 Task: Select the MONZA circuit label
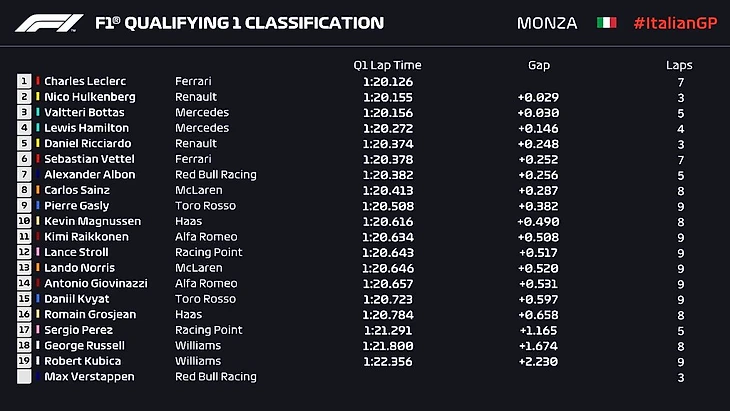pos(547,22)
